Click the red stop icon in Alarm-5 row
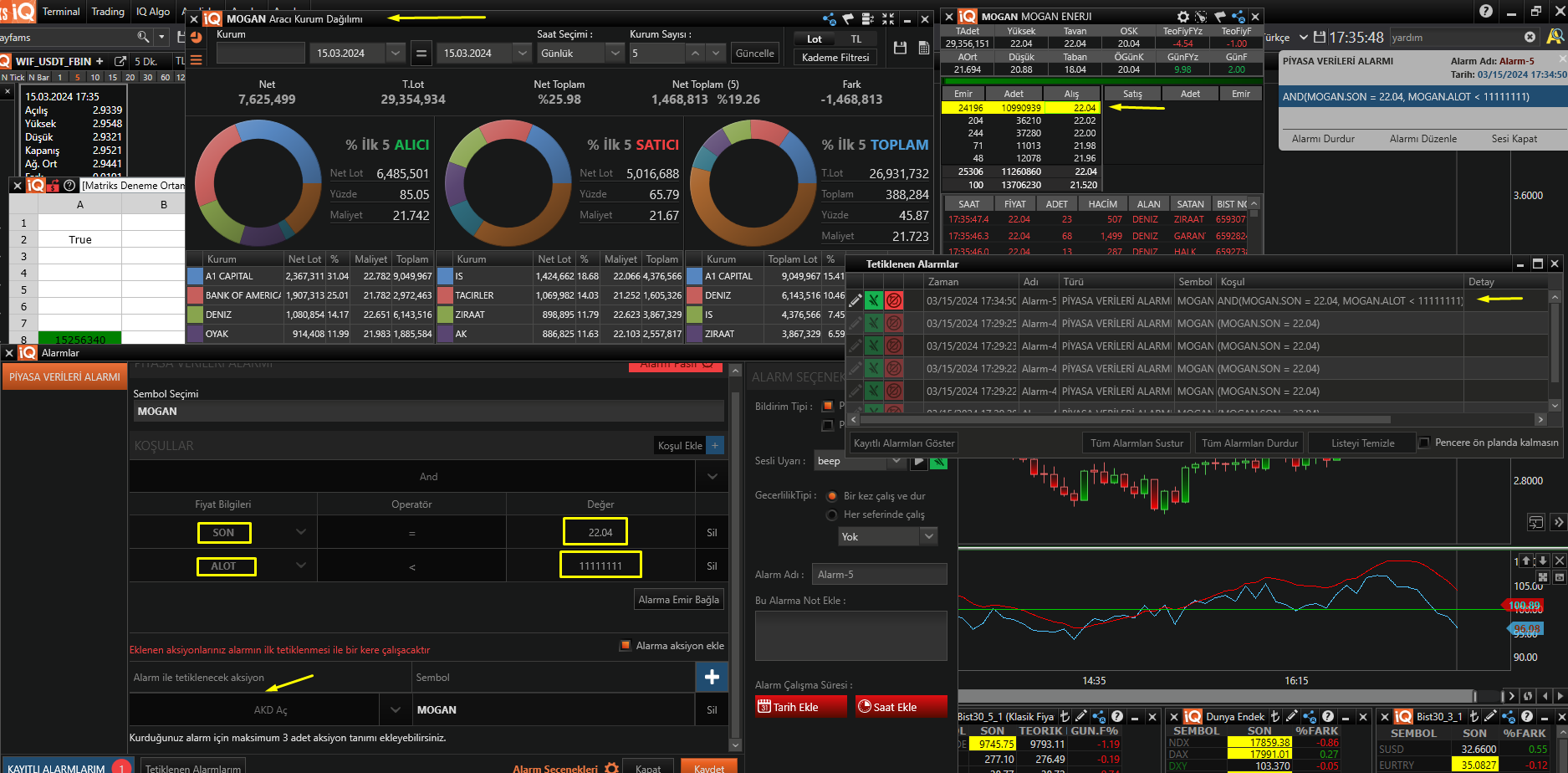This screenshot has width=1568, height=773. (x=894, y=300)
